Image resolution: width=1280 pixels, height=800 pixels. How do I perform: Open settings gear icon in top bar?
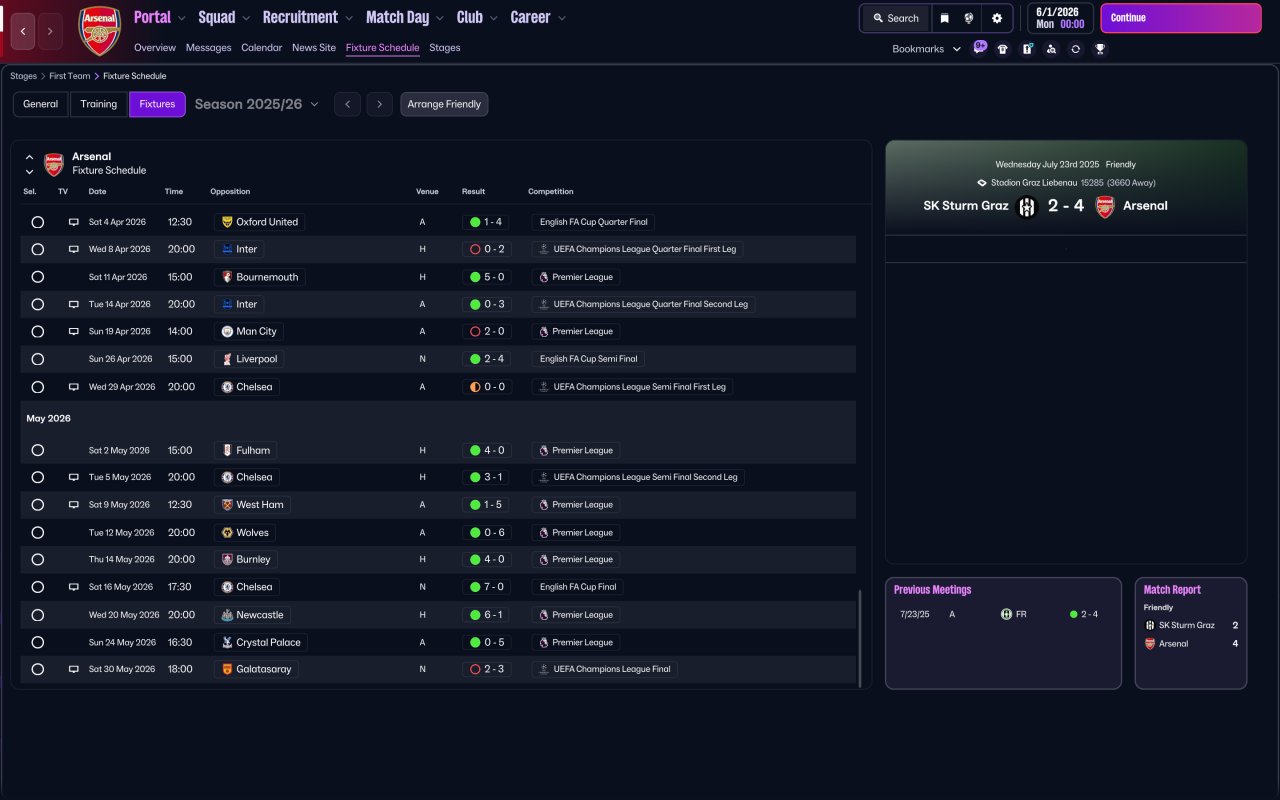(997, 18)
